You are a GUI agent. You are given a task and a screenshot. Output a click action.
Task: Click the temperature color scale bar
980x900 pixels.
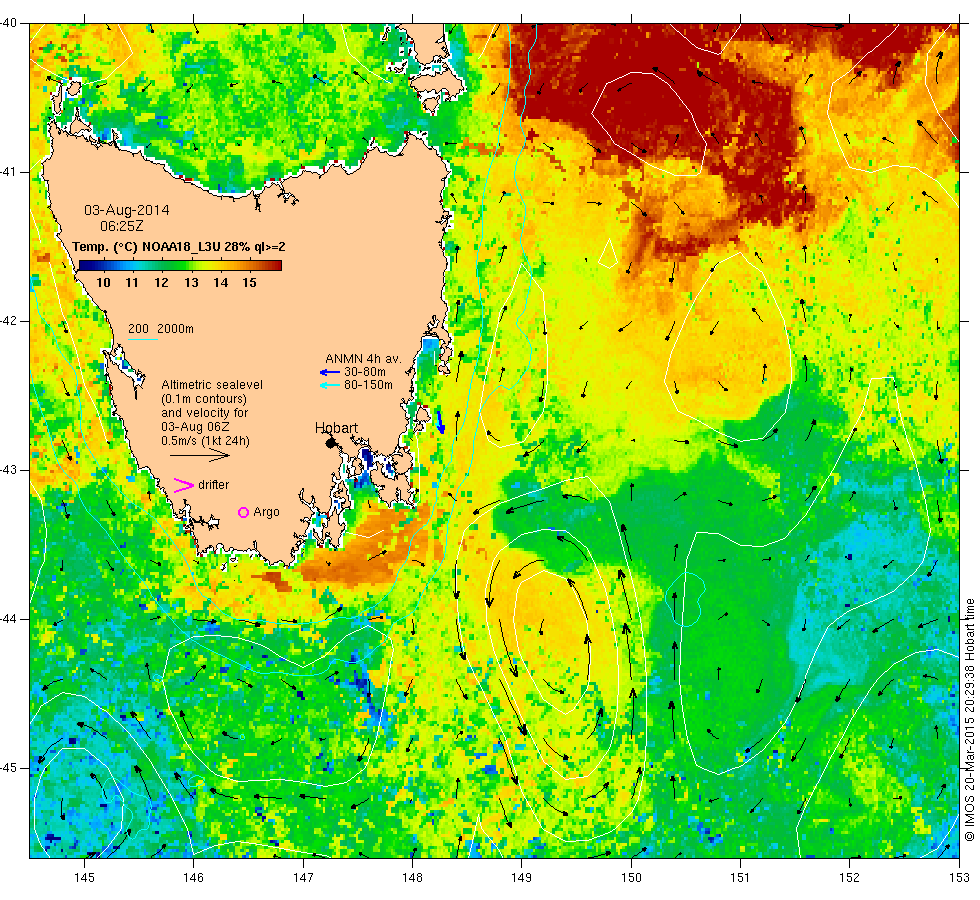(x=180, y=265)
